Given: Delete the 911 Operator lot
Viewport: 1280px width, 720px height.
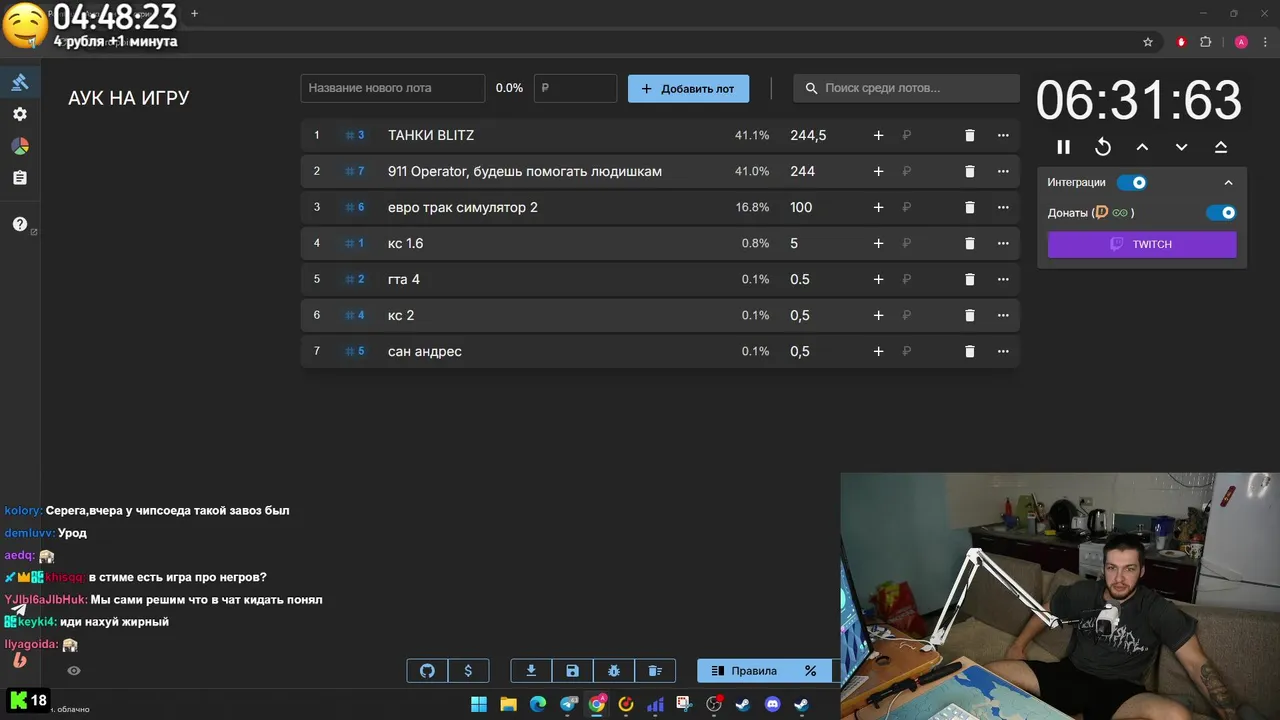Looking at the screenshot, I should tap(969, 171).
